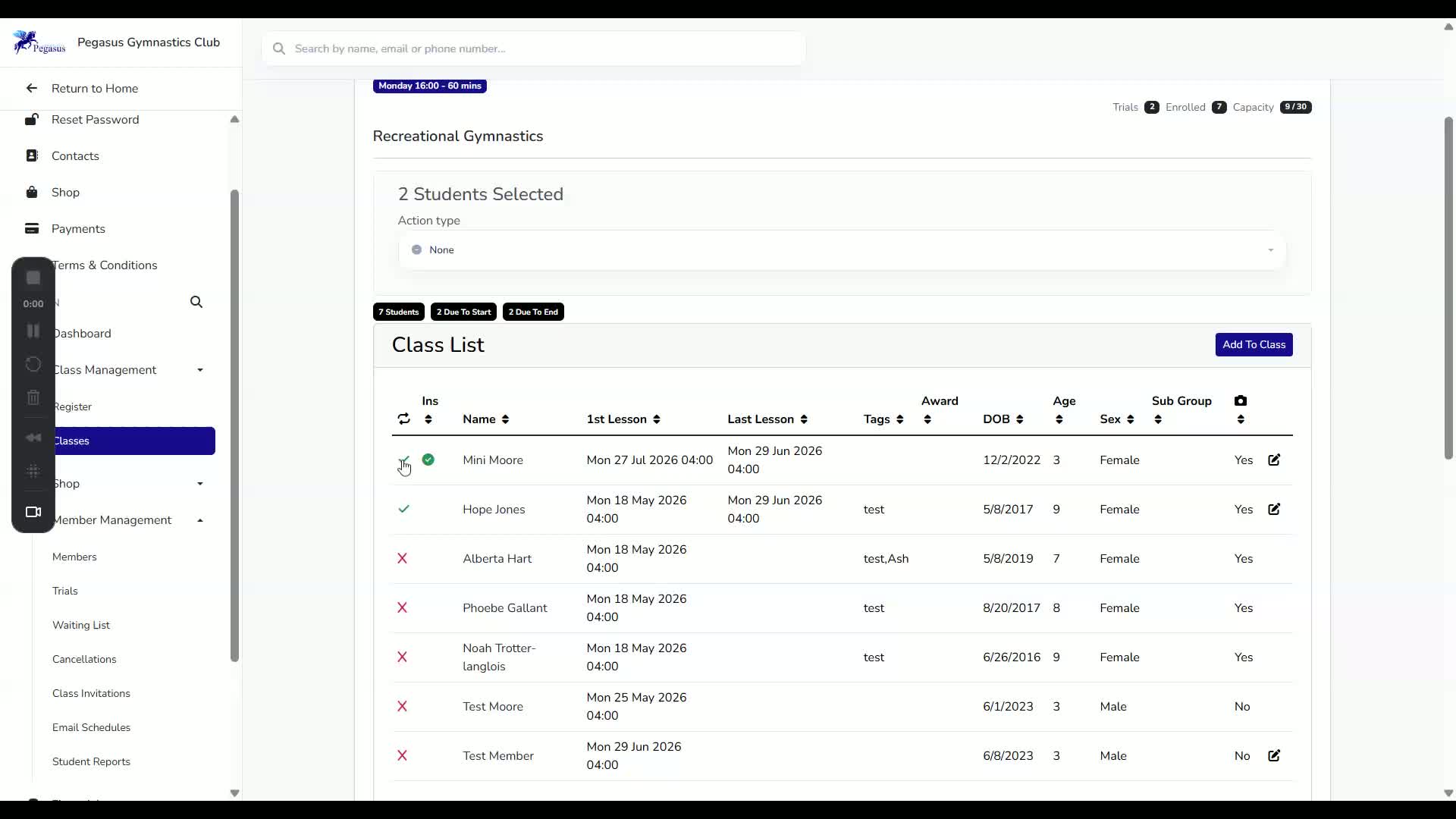Click the sidebar search magnifier icon

coord(196,302)
